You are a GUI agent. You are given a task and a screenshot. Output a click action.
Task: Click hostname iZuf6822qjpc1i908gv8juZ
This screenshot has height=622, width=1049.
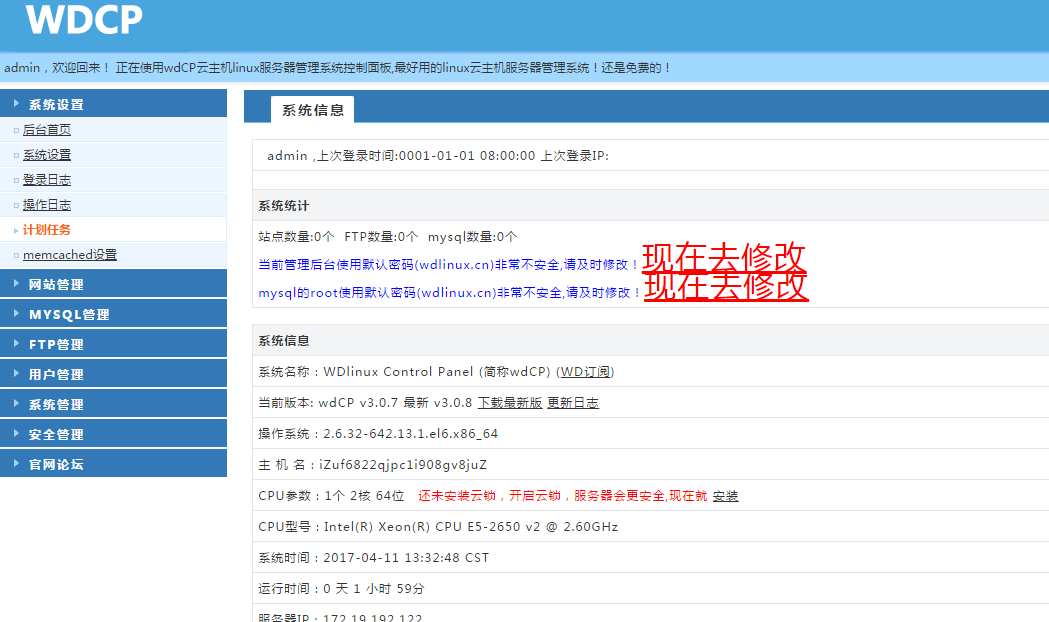403,465
